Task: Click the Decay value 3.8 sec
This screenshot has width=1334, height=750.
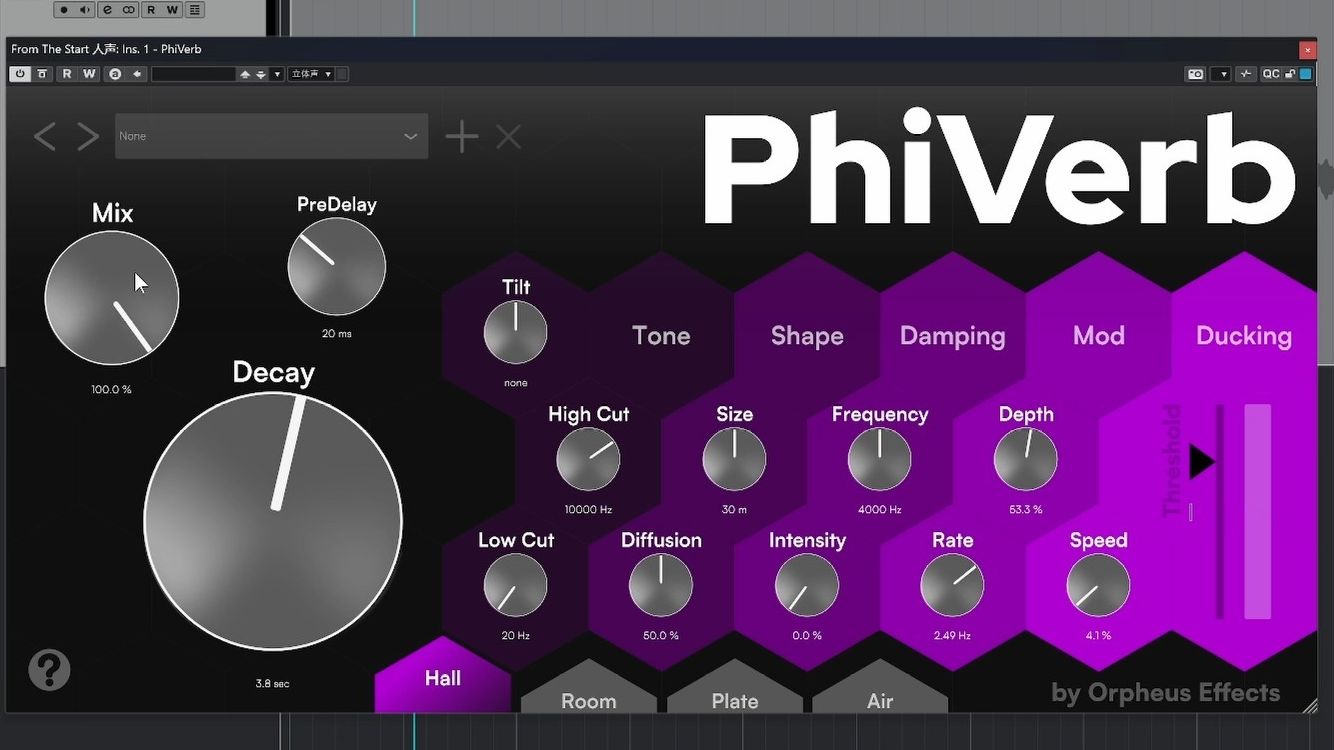Action: coord(272,683)
